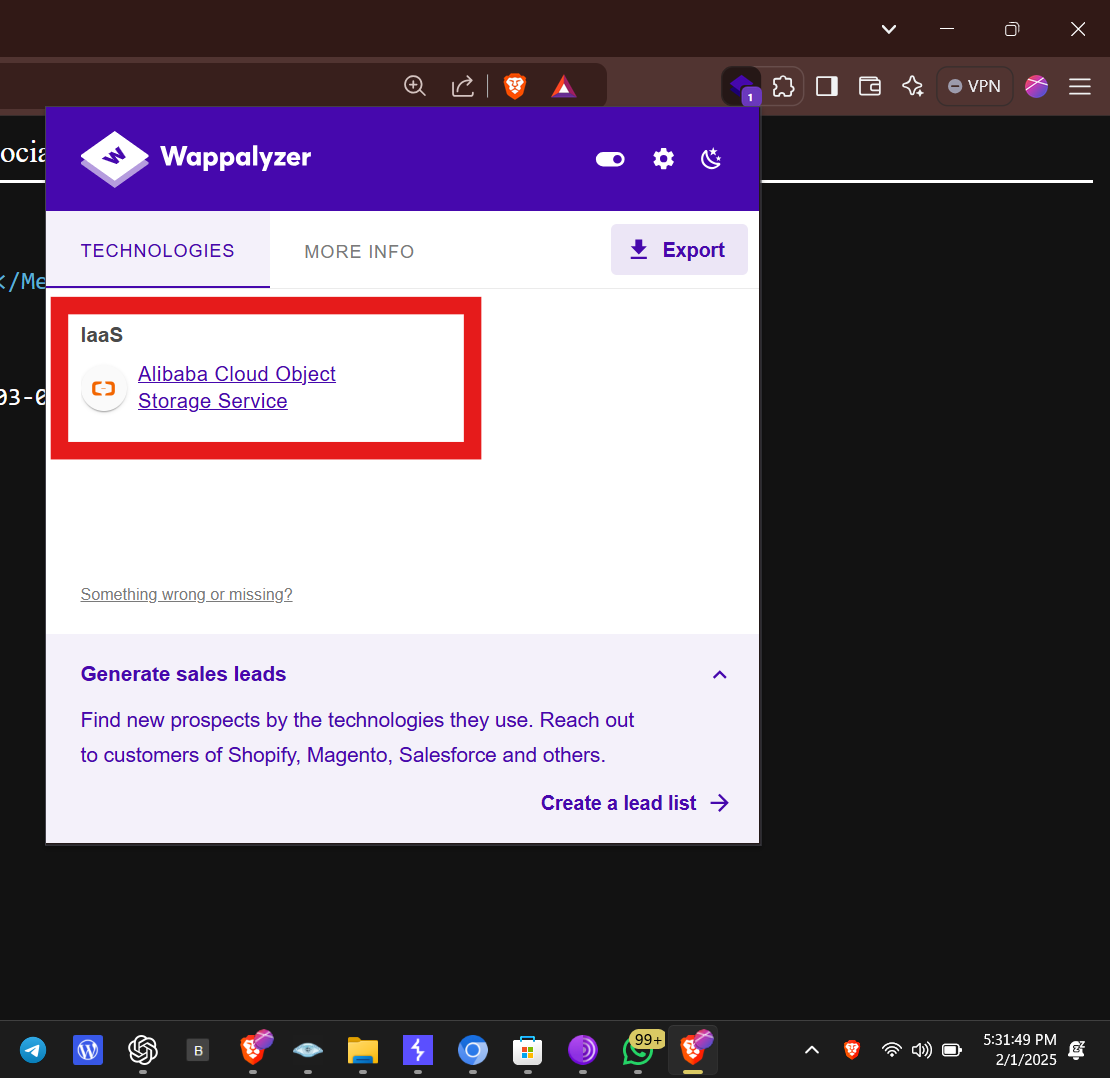This screenshot has height=1078, width=1110.
Task: Open WhatsApp with 99+ badge
Action: click(x=640, y=1048)
